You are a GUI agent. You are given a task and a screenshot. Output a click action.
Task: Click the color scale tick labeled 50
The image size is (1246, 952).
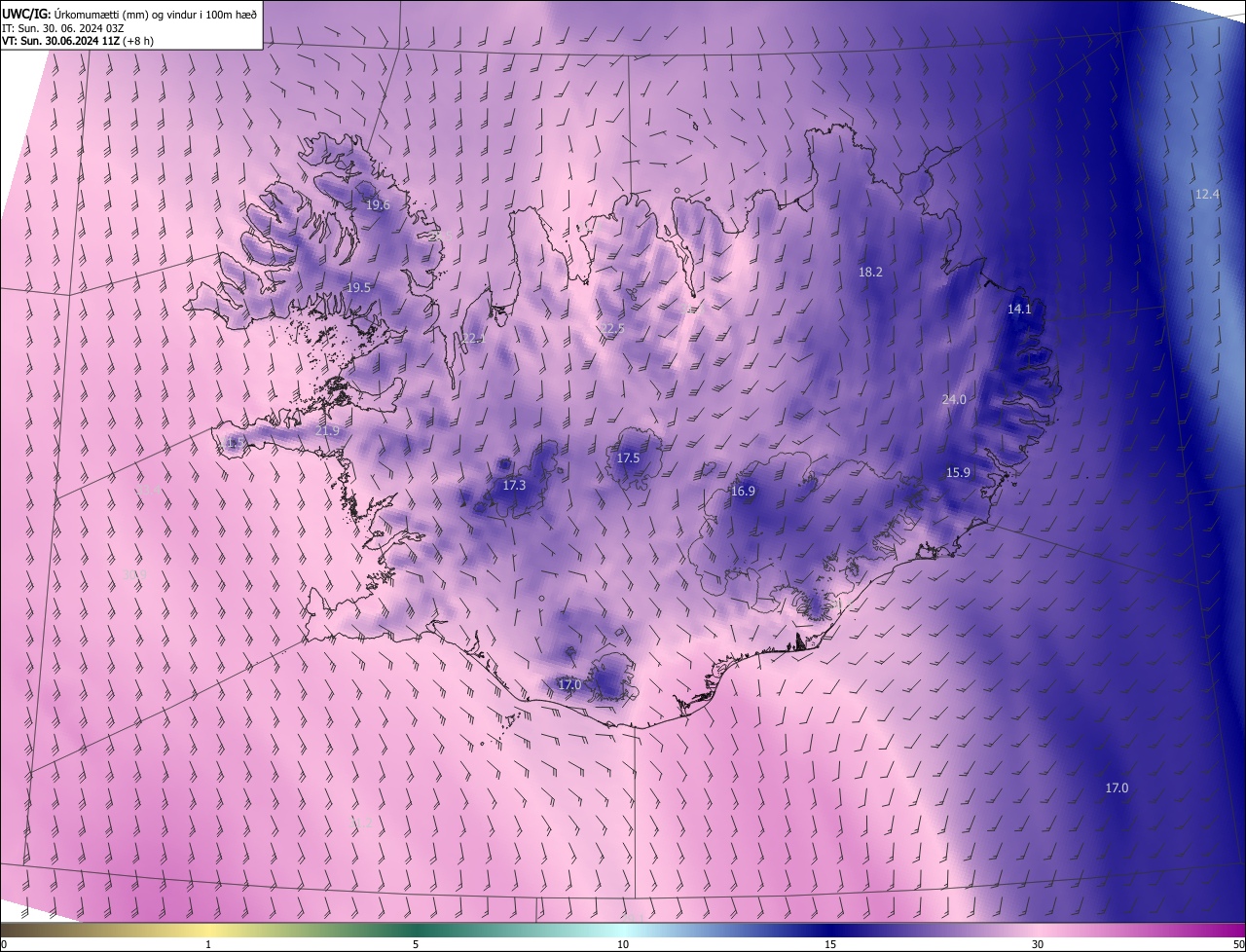click(1238, 945)
